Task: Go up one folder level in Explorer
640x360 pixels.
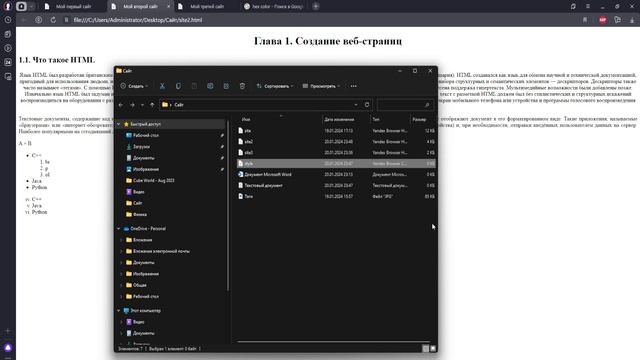Action: 152,105
